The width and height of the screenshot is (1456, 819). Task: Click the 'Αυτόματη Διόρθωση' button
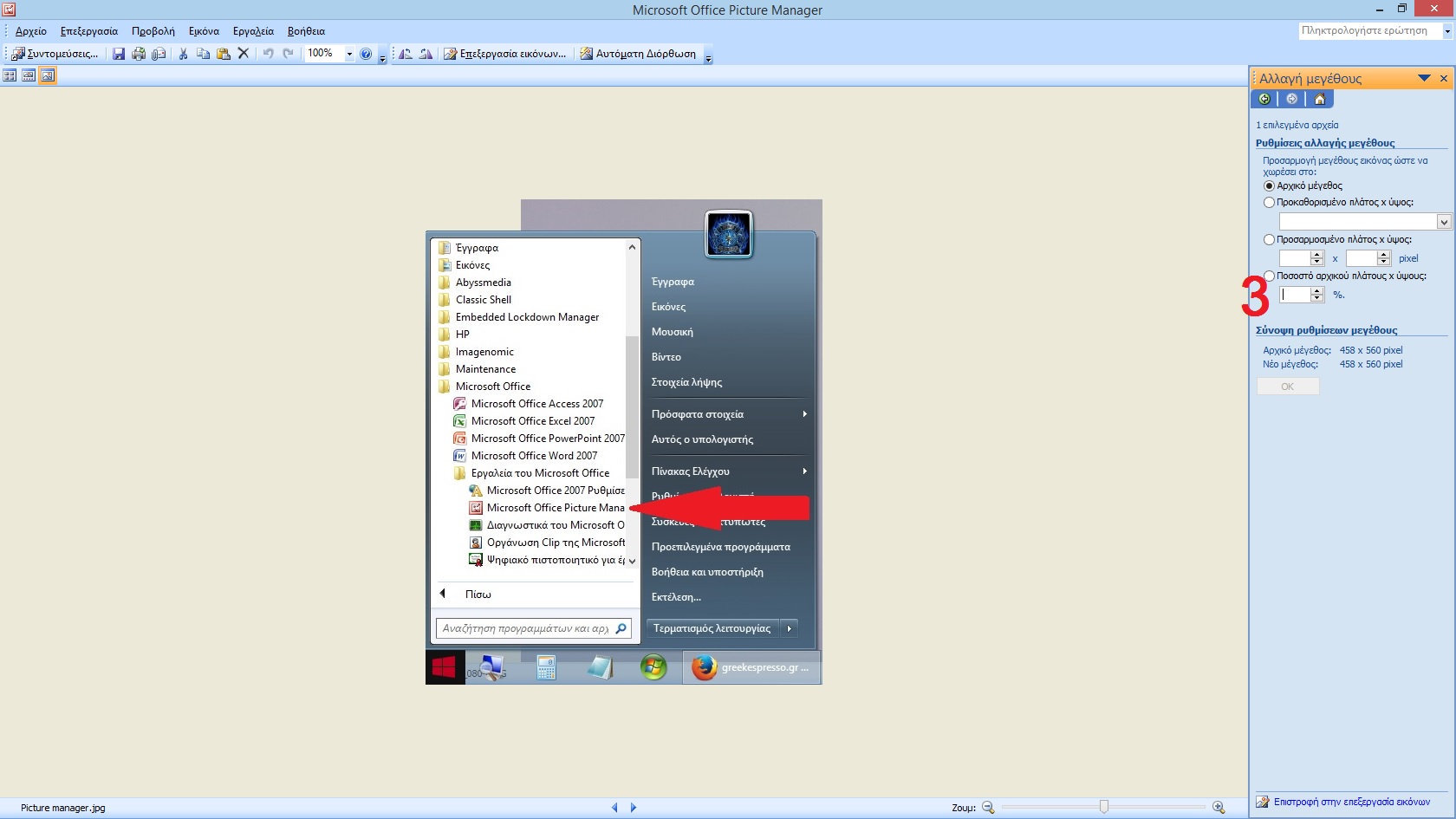click(638, 54)
